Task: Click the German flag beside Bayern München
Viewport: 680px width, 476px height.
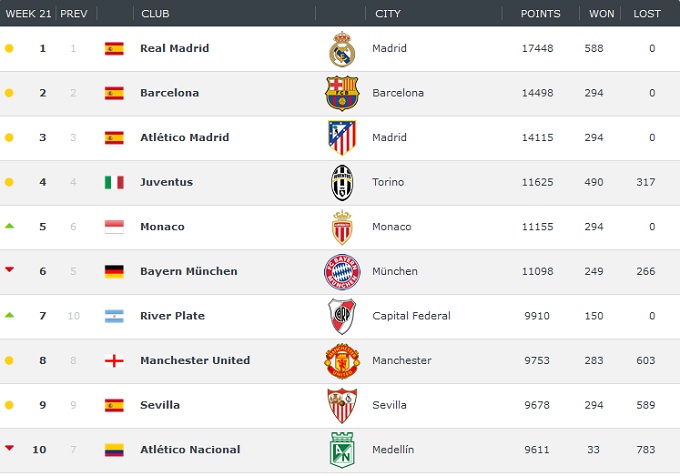Action: coord(114,271)
